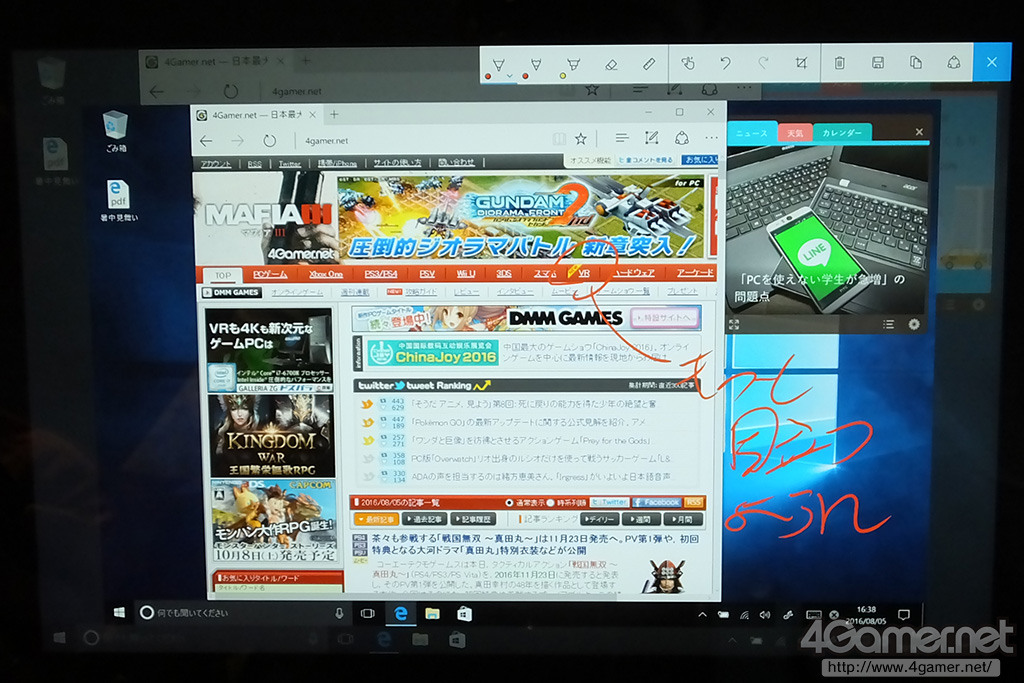Select the 通常表示 radio button

(x=509, y=503)
